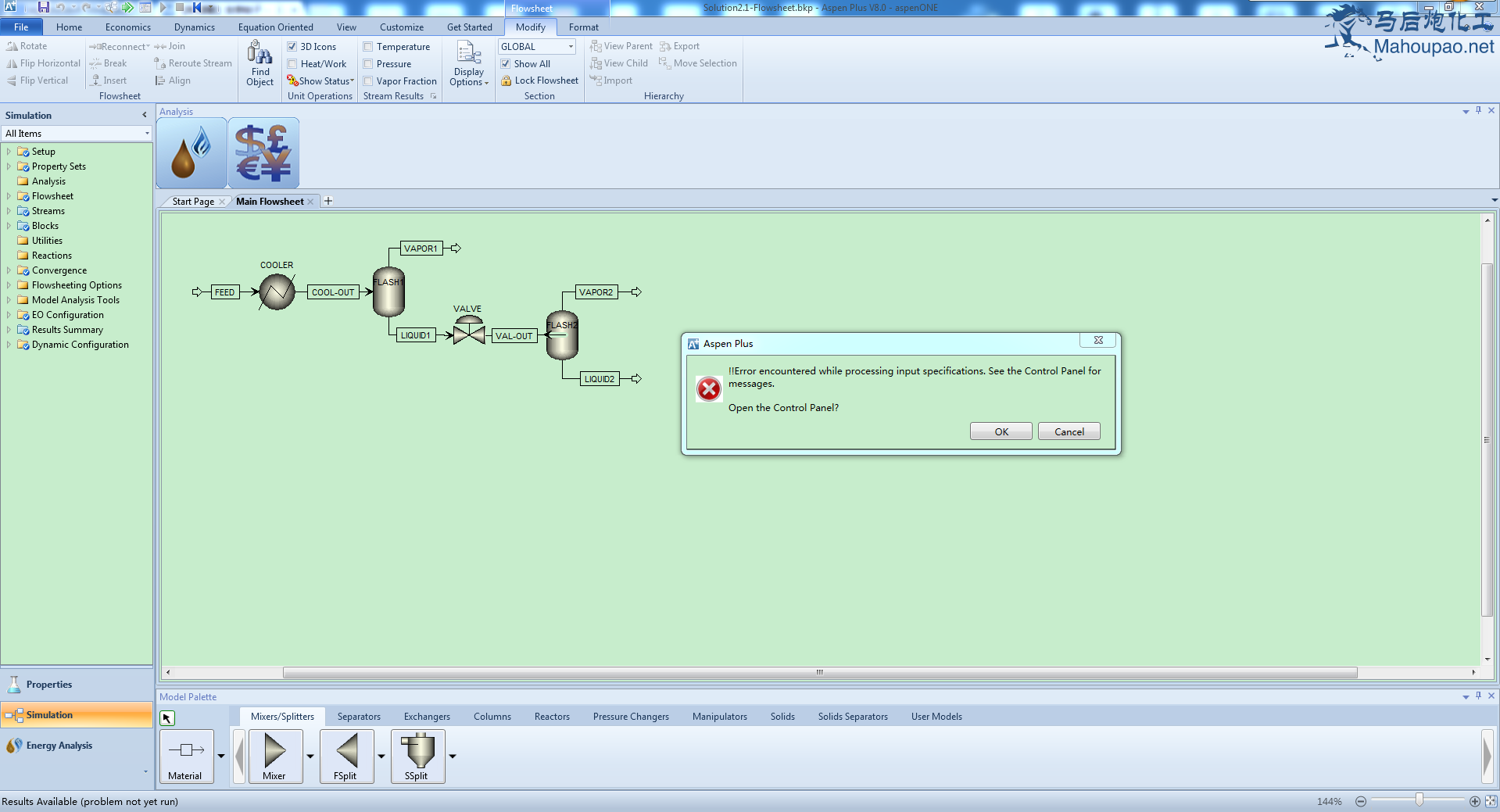Close the Main Flowsheet tab

[311, 202]
